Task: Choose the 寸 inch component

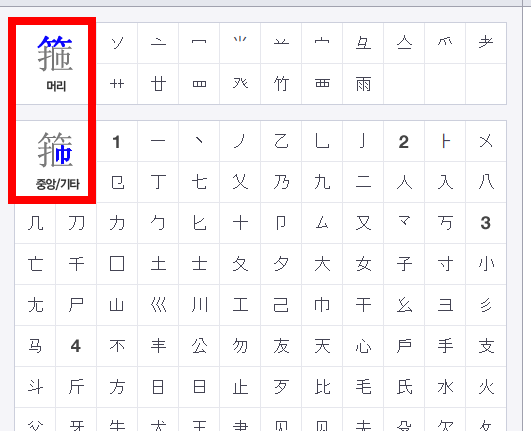Action: click(x=445, y=264)
